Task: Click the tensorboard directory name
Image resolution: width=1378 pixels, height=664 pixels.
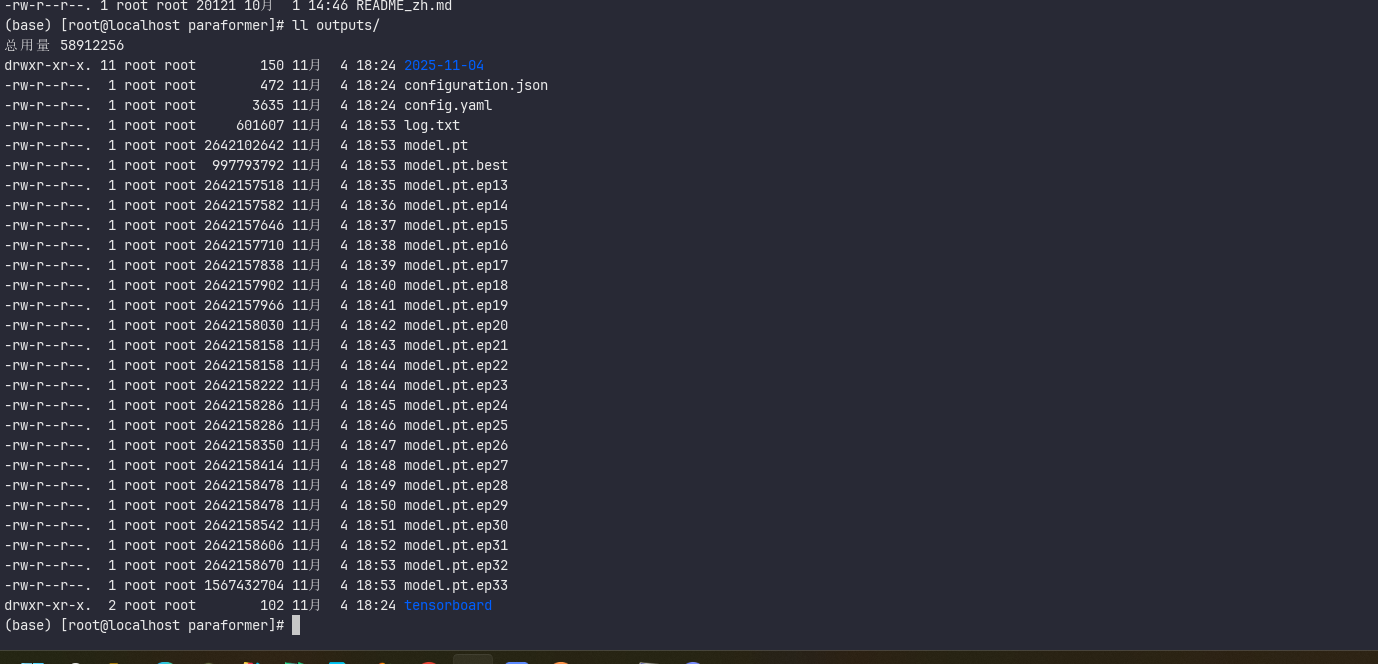Action: point(448,606)
